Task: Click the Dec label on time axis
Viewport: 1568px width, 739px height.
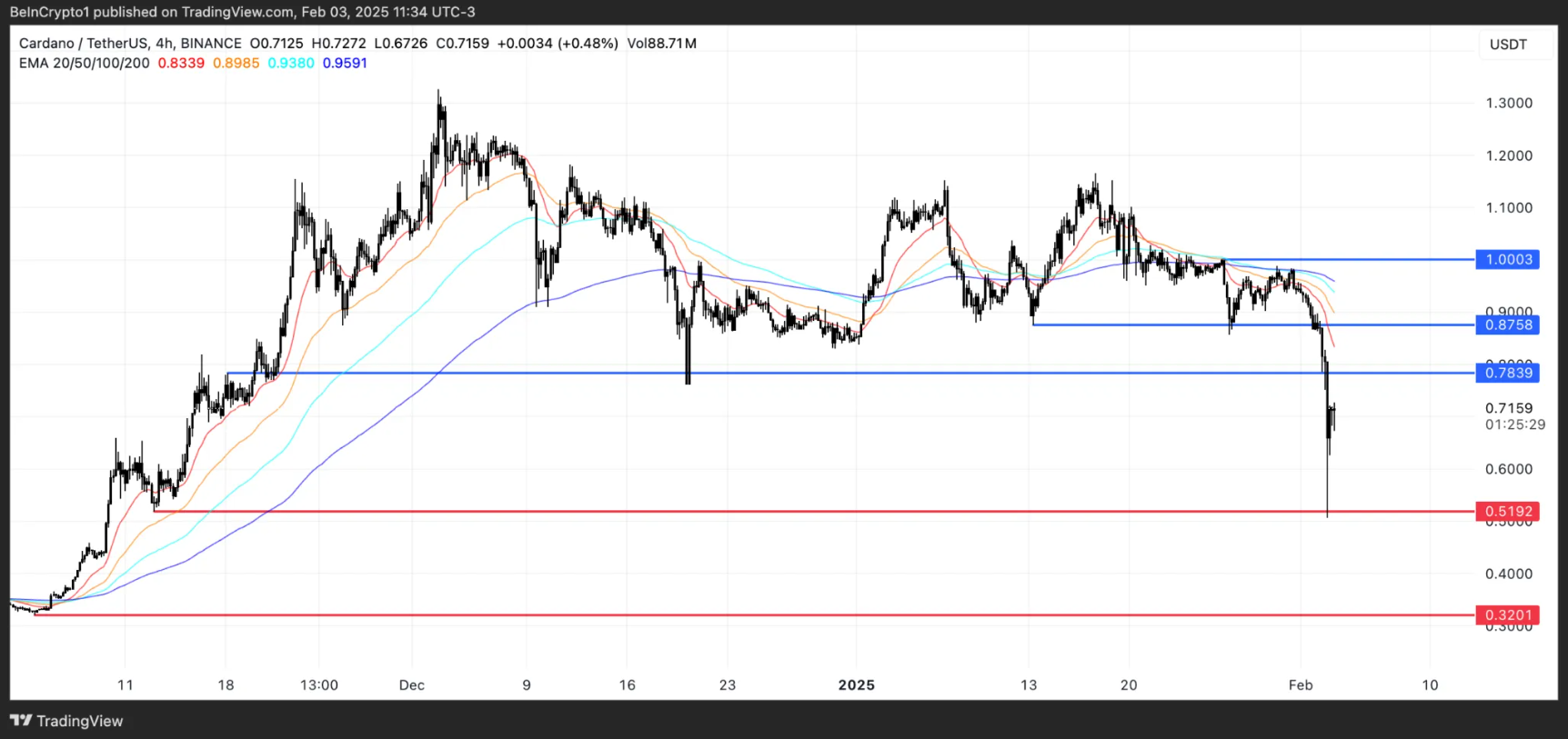Action: coord(411,684)
